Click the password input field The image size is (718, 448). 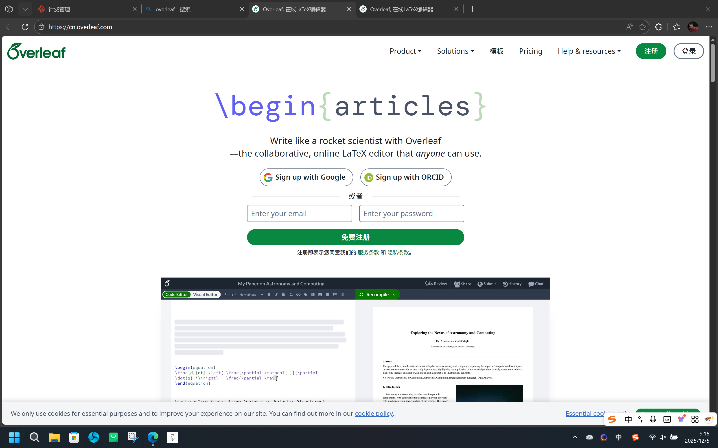pyautogui.click(x=411, y=213)
